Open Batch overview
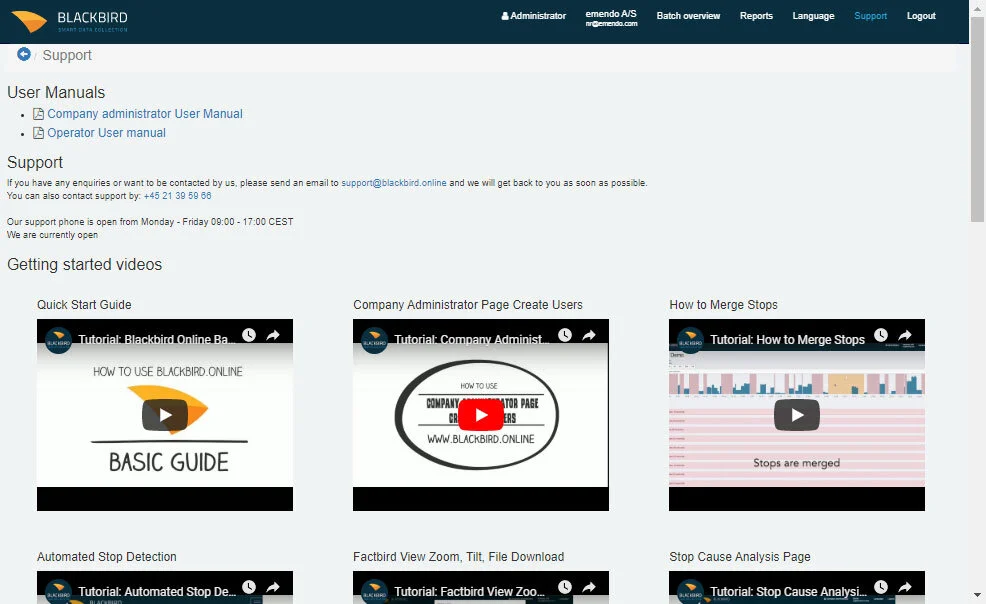Screen dimensions: 986x604 [688, 16]
